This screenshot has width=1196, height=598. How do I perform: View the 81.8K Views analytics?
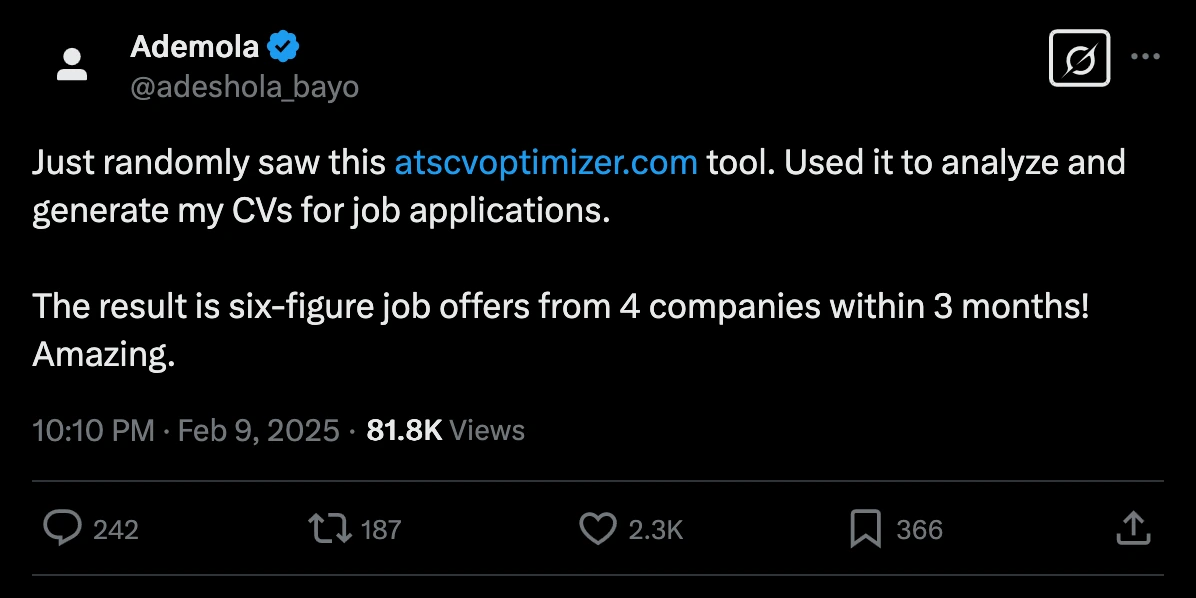(x=446, y=430)
